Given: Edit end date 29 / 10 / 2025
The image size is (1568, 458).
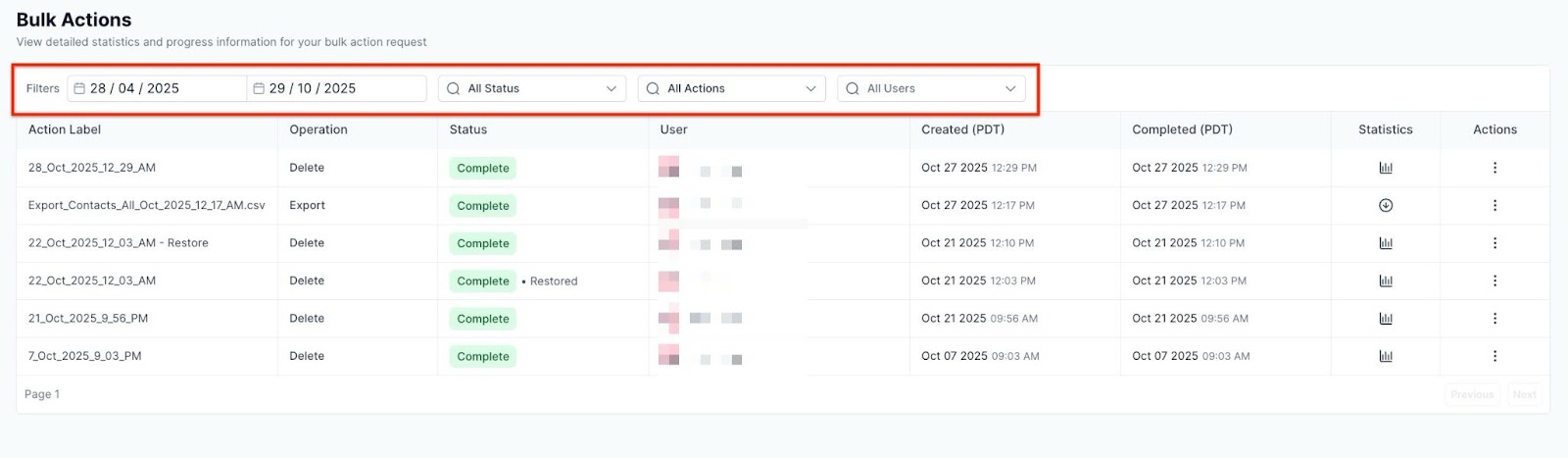Looking at the screenshot, I should (x=313, y=88).
